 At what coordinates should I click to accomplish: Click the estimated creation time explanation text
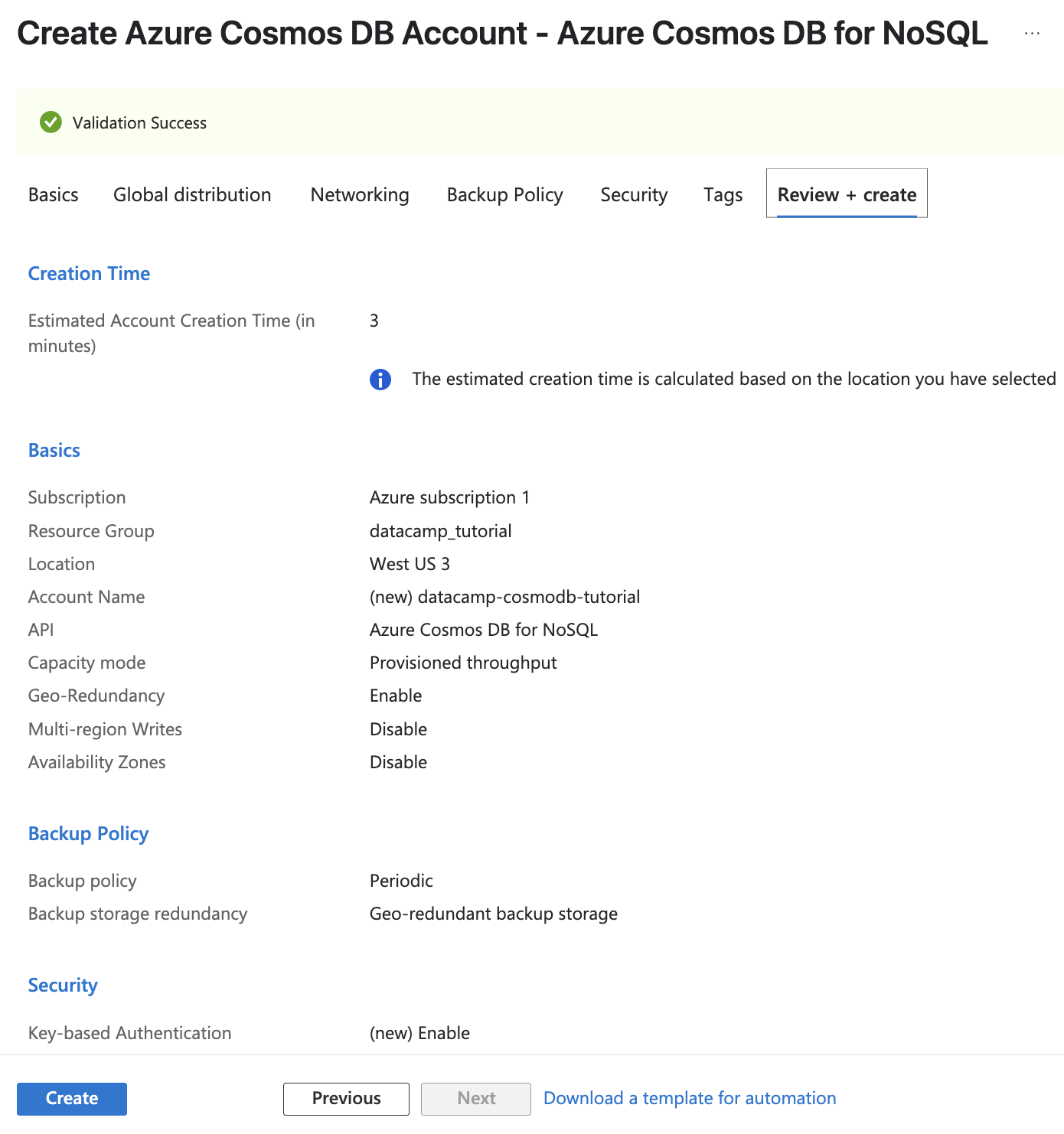[734, 380]
